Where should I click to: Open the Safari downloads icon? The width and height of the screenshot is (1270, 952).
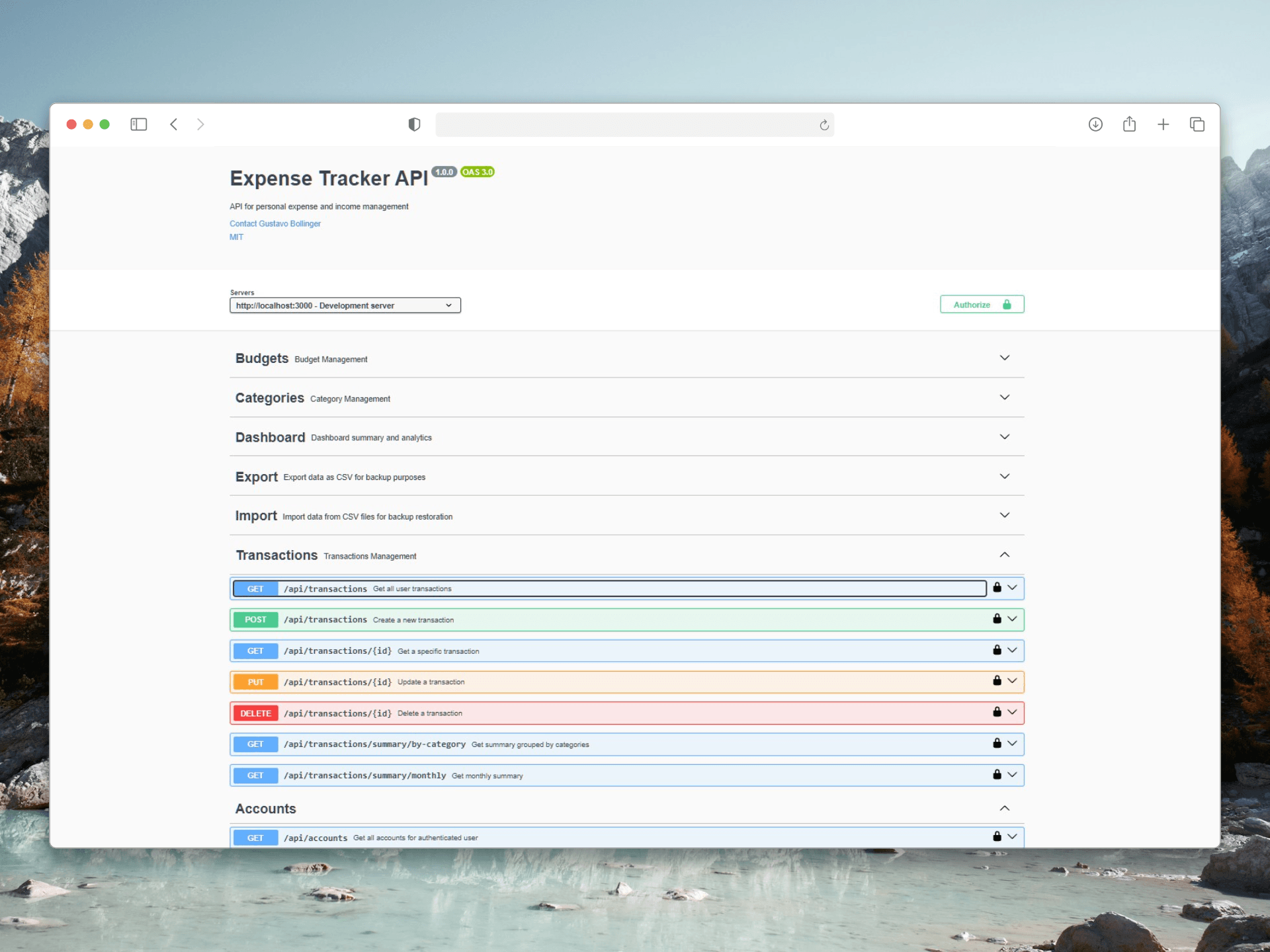pos(1095,124)
